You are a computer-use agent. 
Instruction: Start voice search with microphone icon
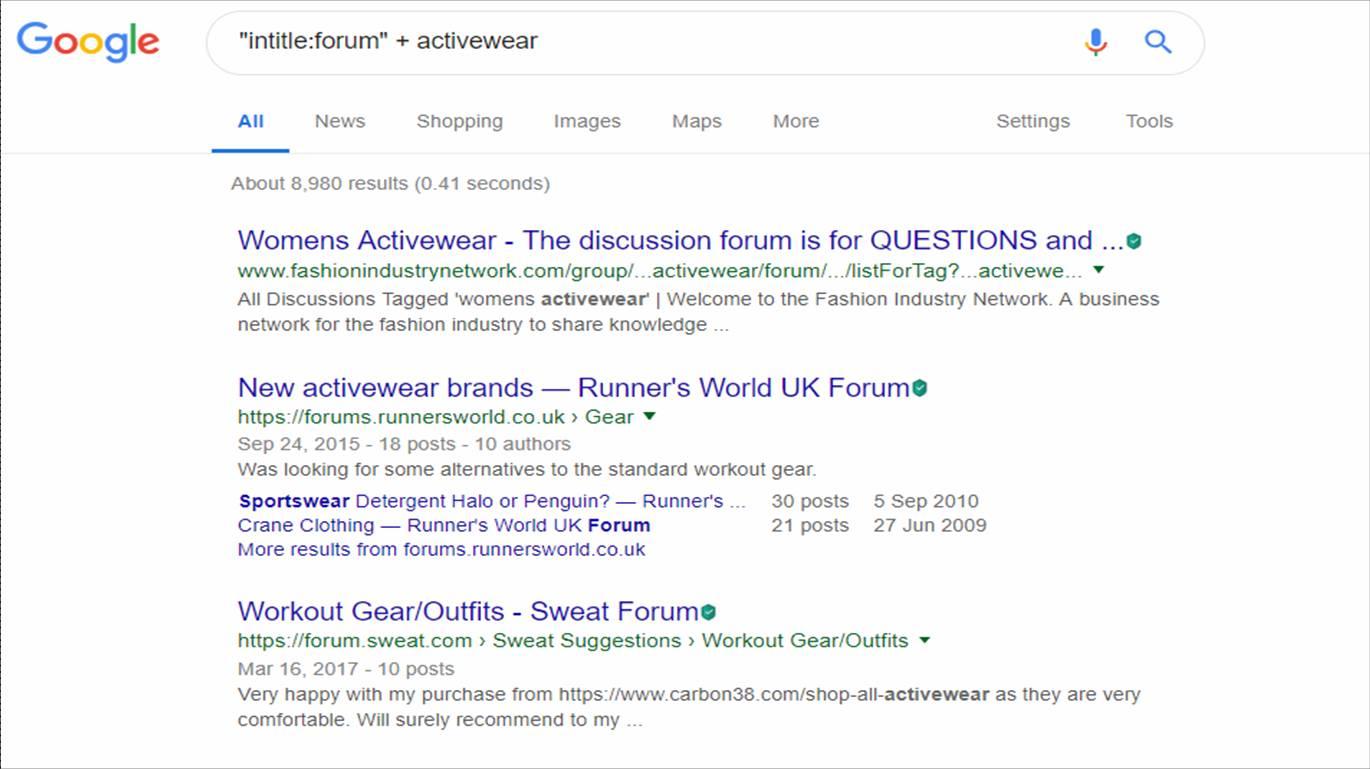pos(1096,42)
